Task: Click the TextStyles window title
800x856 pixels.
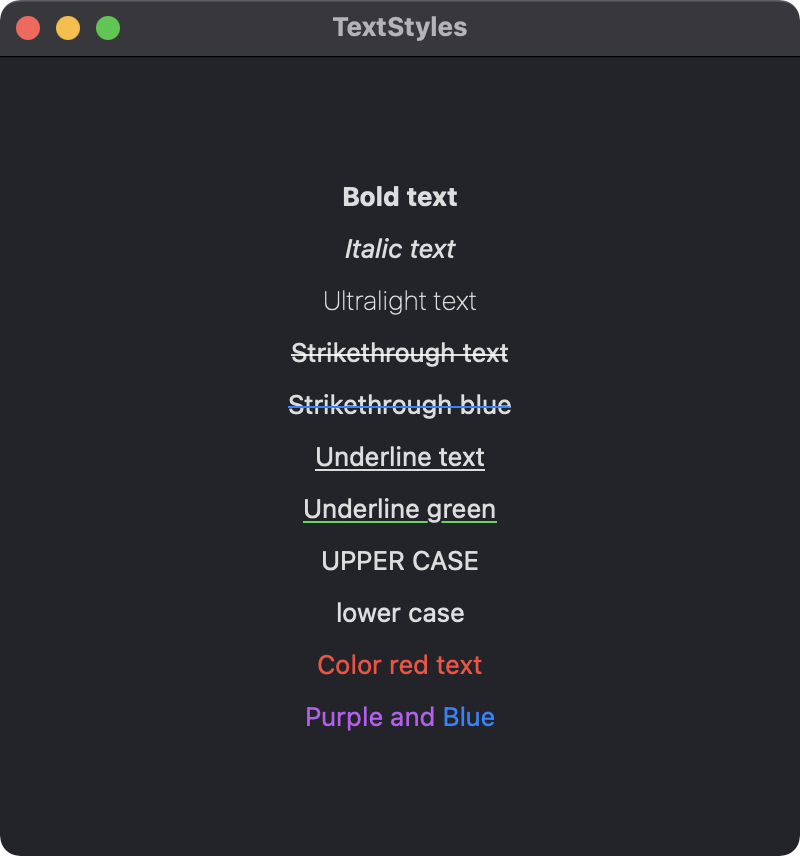Action: pyautogui.click(x=400, y=27)
